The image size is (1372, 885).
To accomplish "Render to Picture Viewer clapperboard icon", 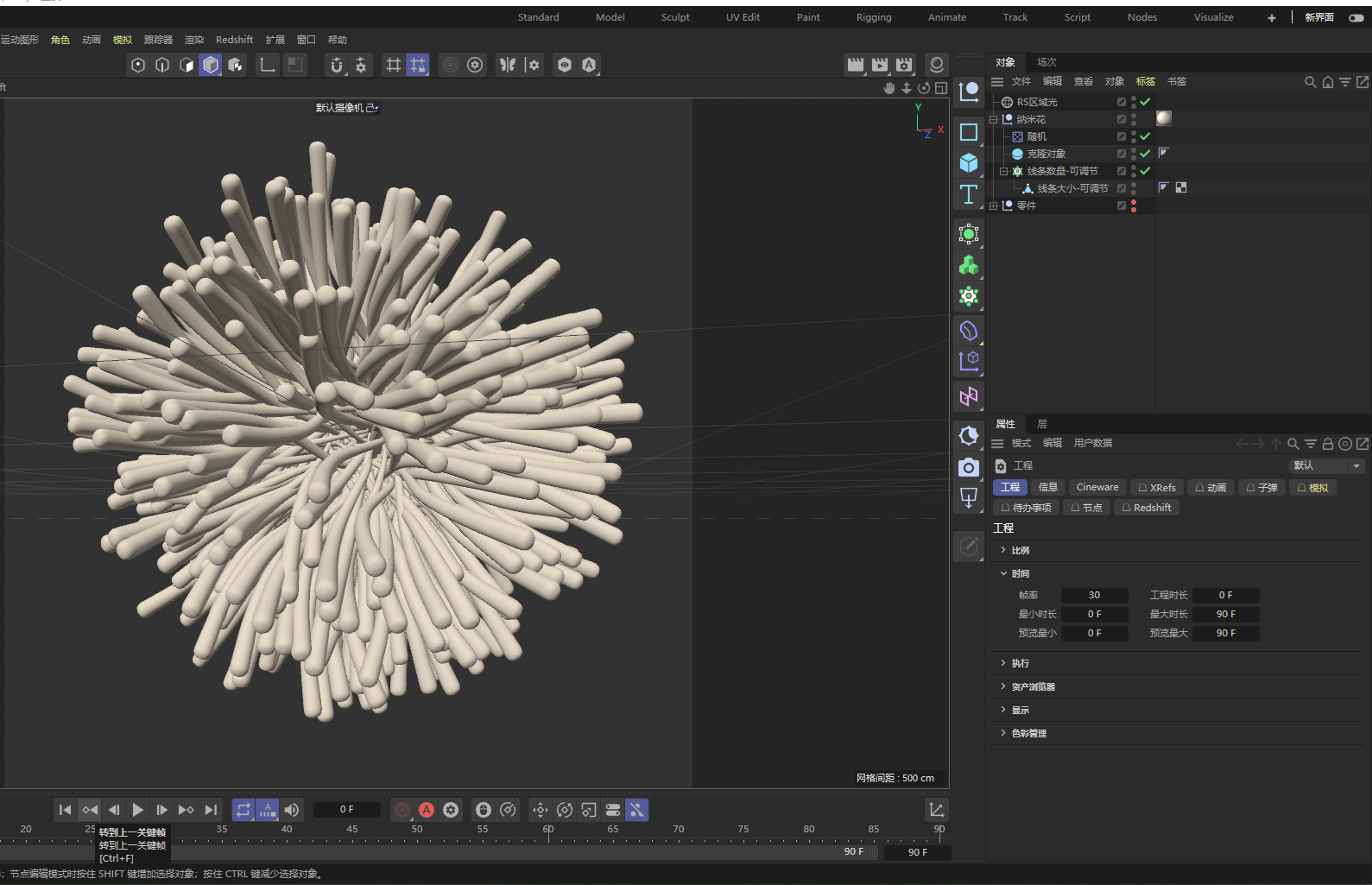I will coord(880,65).
